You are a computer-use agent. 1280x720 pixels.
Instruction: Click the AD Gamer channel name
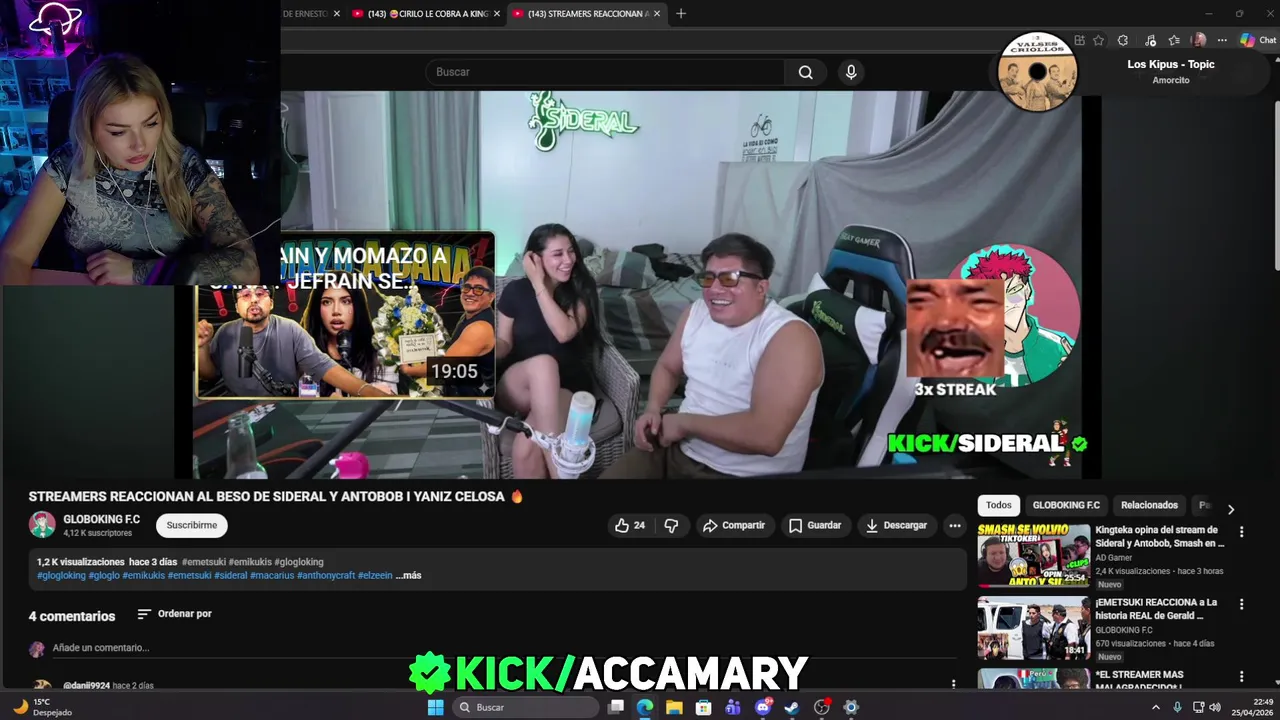pos(1114,557)
